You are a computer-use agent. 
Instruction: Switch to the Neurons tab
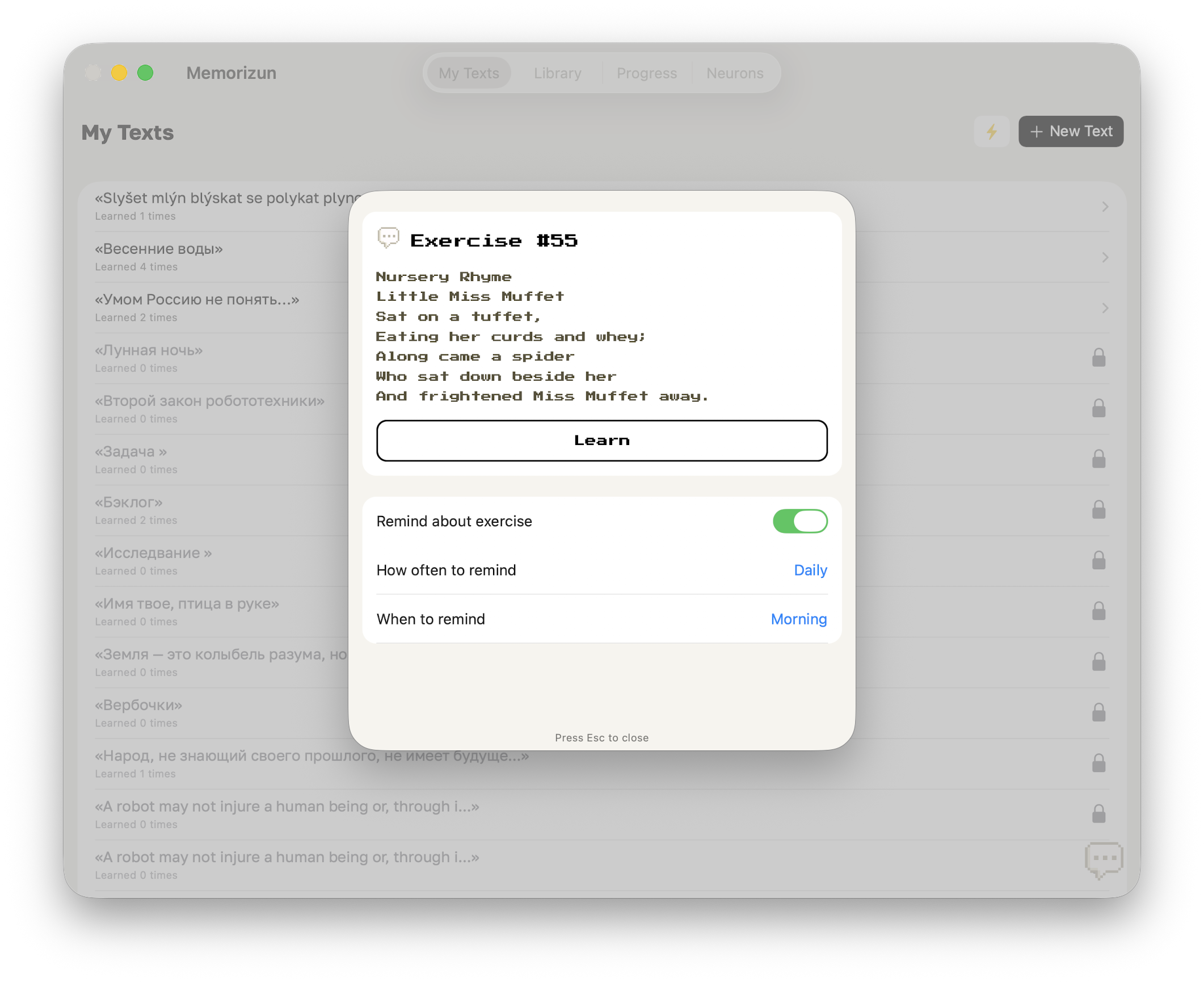tap(734, 73)
